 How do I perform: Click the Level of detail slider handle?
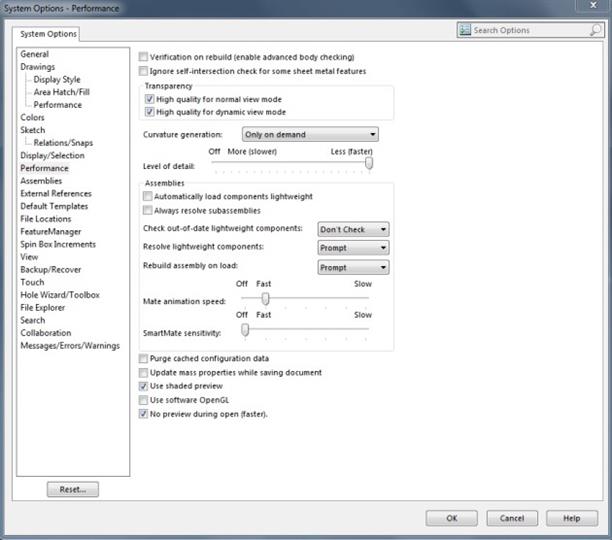point(369,163)
